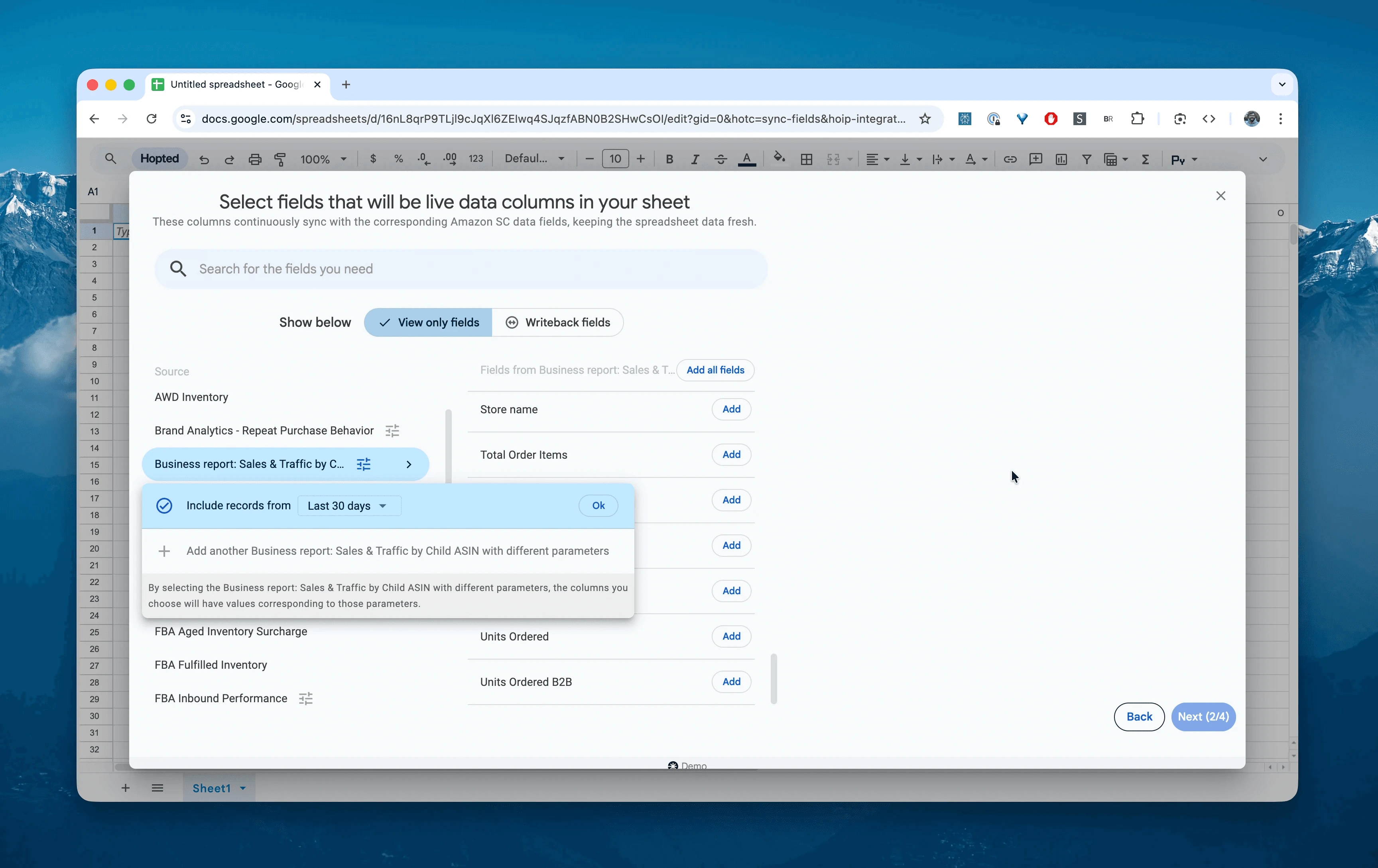This screenshot has height=868, width=1378.
Task: Click the Insert comment icon
Action: click(1036, 159)
